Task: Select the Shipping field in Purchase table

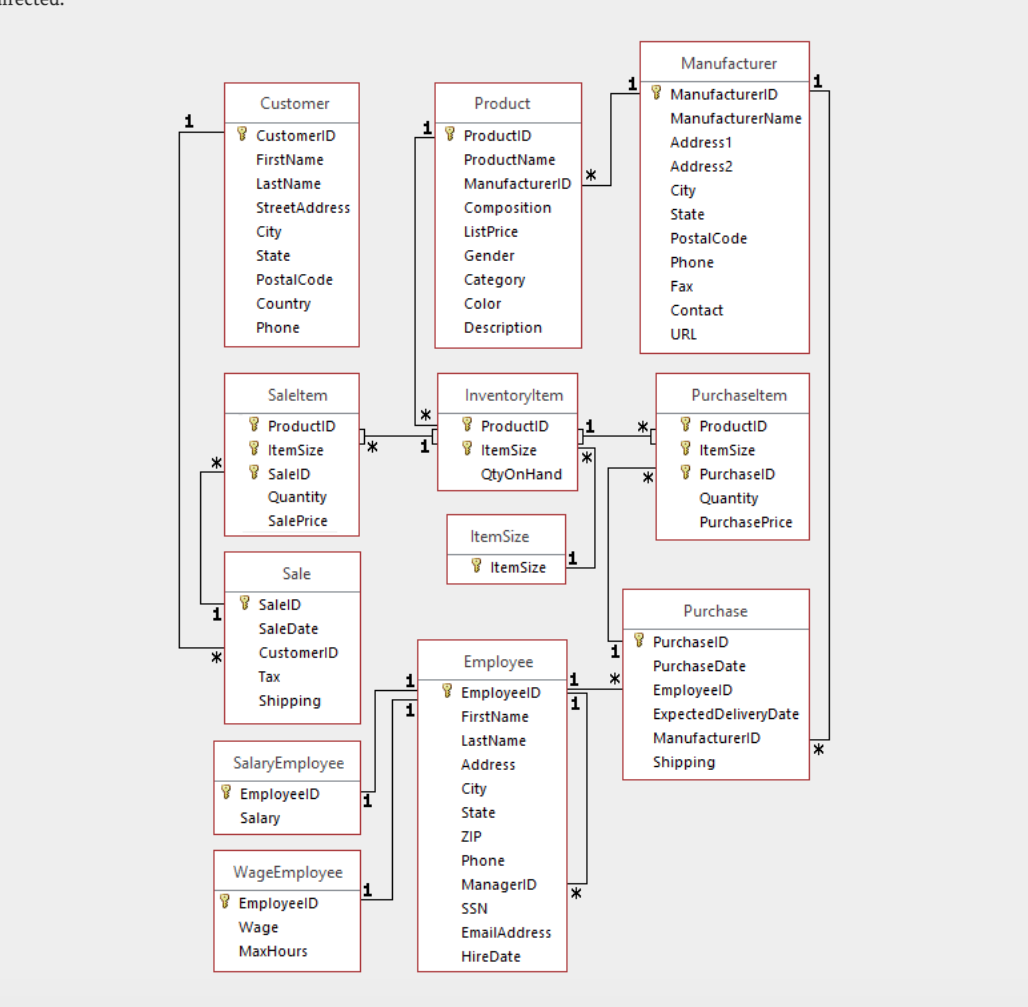Action: click(685, 762)
